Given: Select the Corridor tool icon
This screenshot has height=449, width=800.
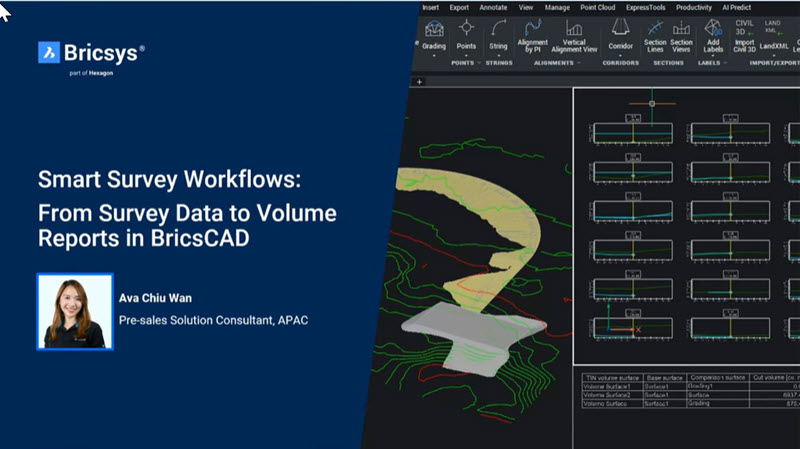Looking at the screenshot, I should (x=620, y=28).
